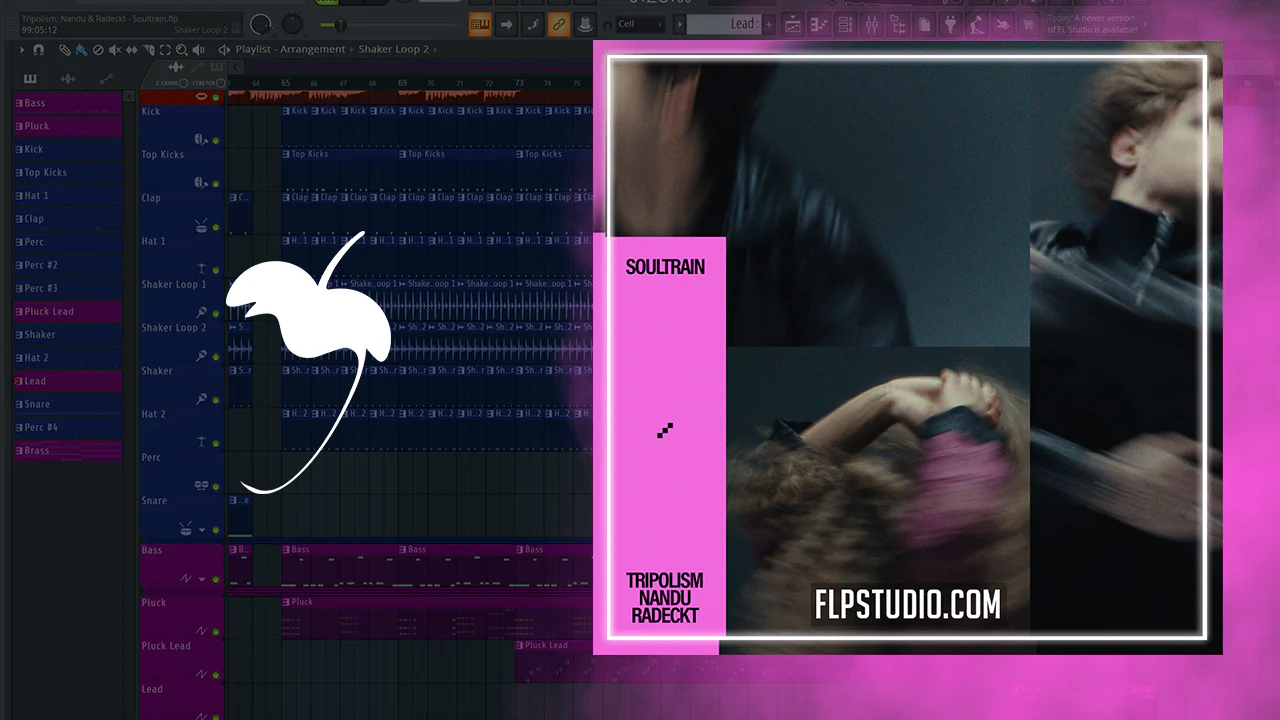Open the Cell snap dropdown
Viewport: 1280px width, 720px height.
(x=640, y=24)
